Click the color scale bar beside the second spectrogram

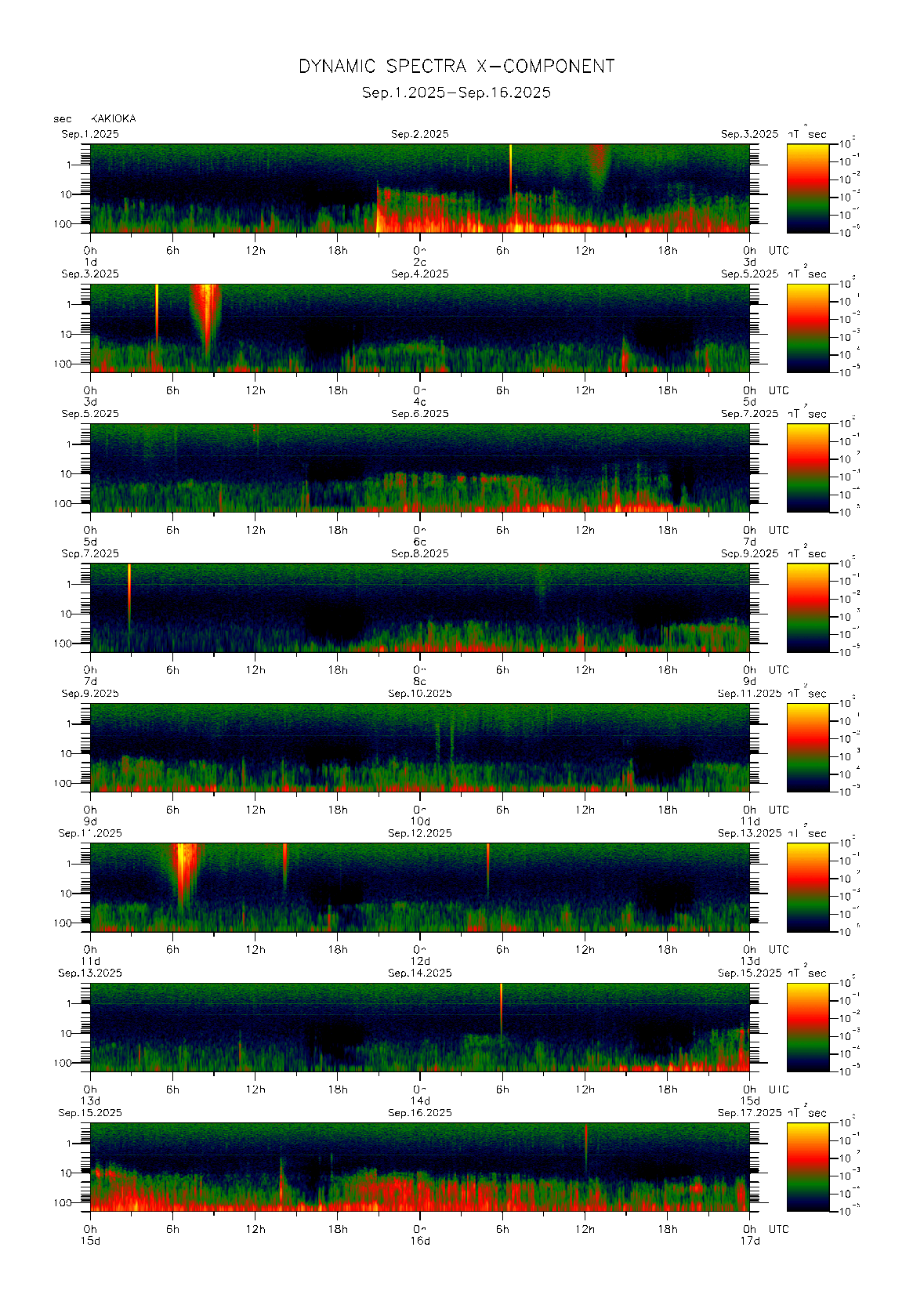click(x=807, y=328)
